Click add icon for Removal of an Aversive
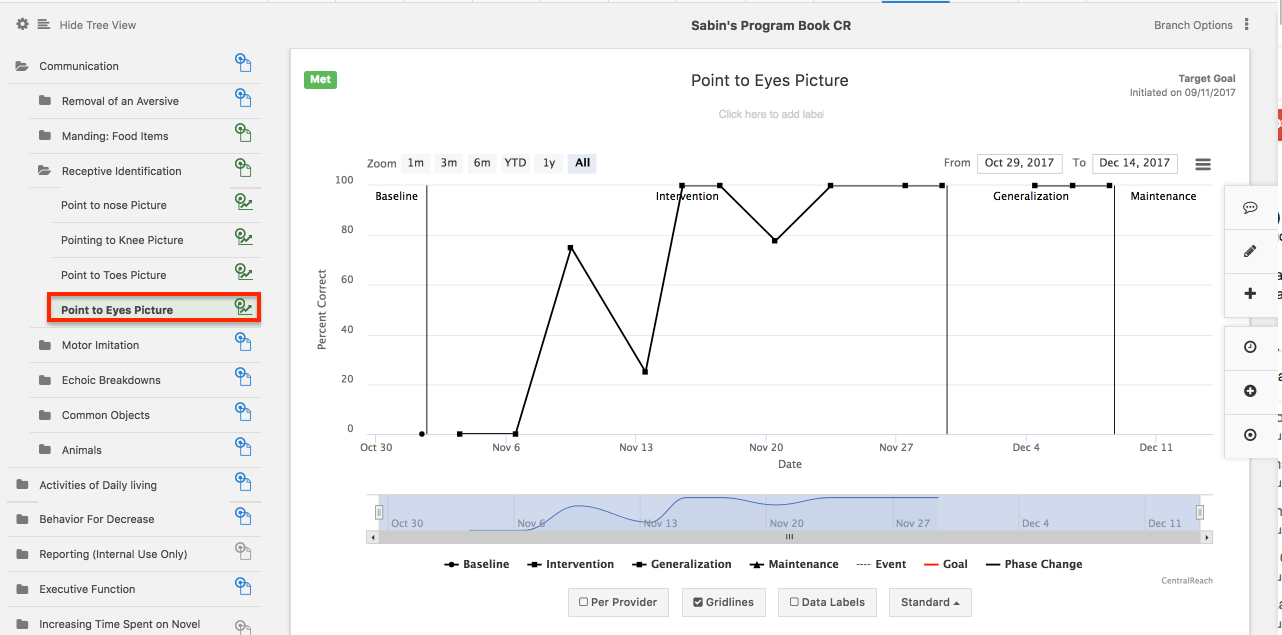Viewport: 1282px width, 635px height. pos(242,98)
